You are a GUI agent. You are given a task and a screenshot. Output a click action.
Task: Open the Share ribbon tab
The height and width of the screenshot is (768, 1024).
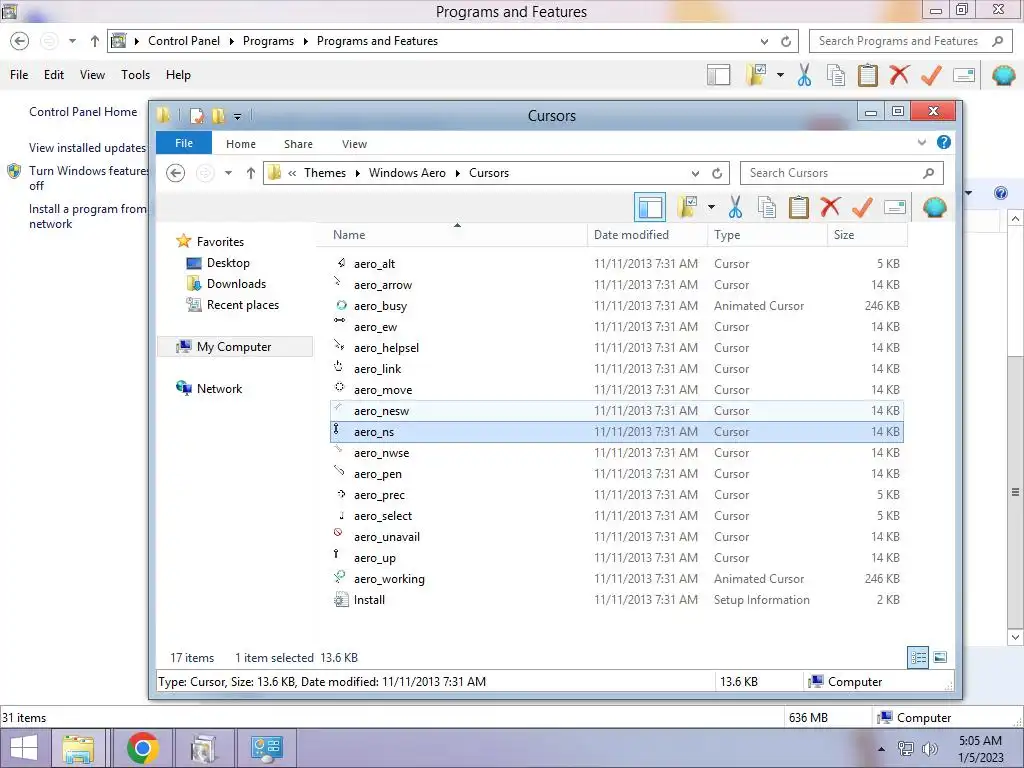coord(298,144)
